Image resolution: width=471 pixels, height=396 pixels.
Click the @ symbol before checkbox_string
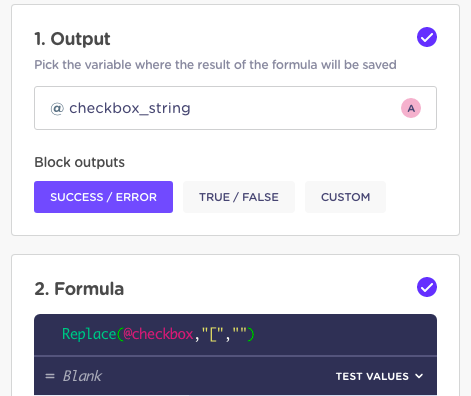pos(57,108)
